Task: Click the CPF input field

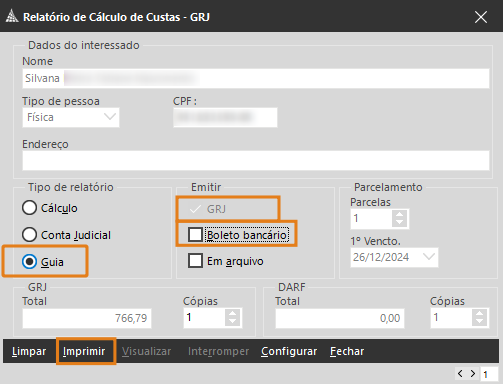Action: [x=225, y=117]
